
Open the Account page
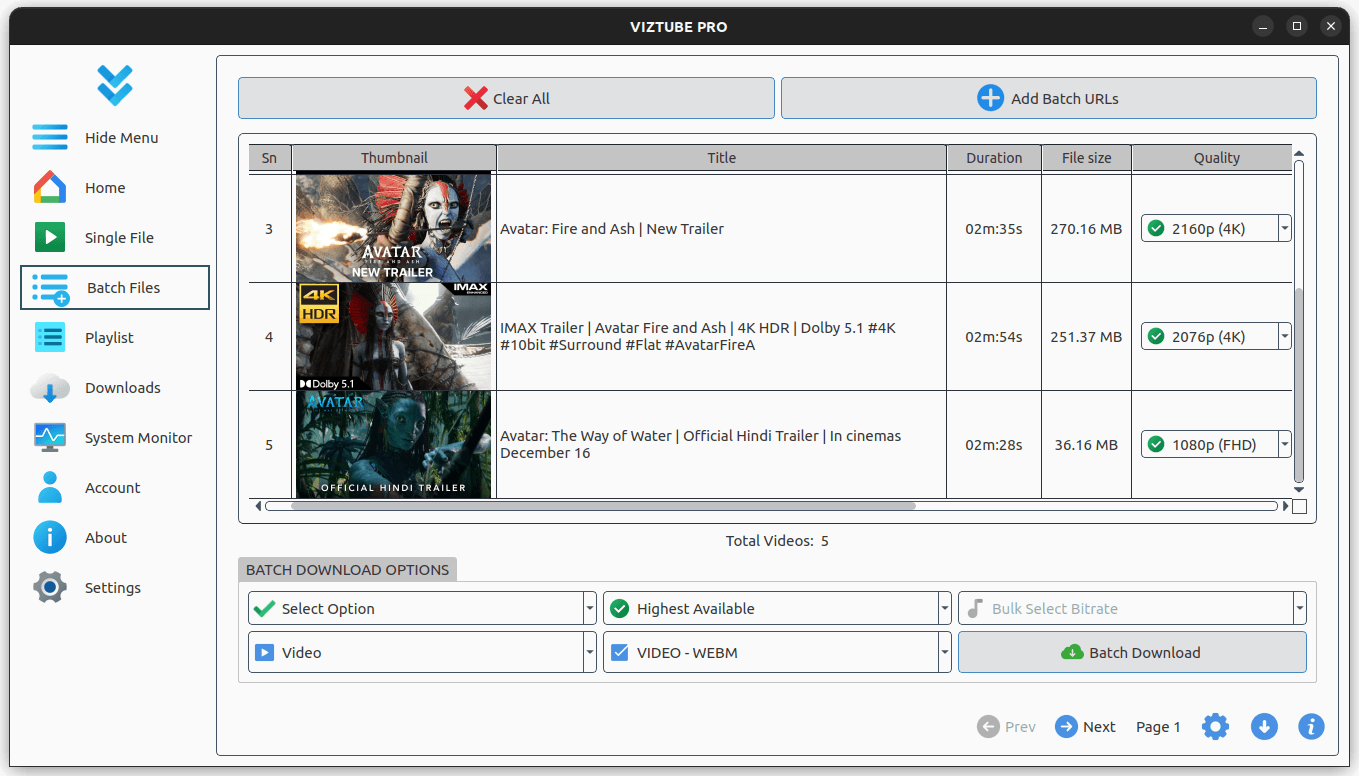(115, 488)
